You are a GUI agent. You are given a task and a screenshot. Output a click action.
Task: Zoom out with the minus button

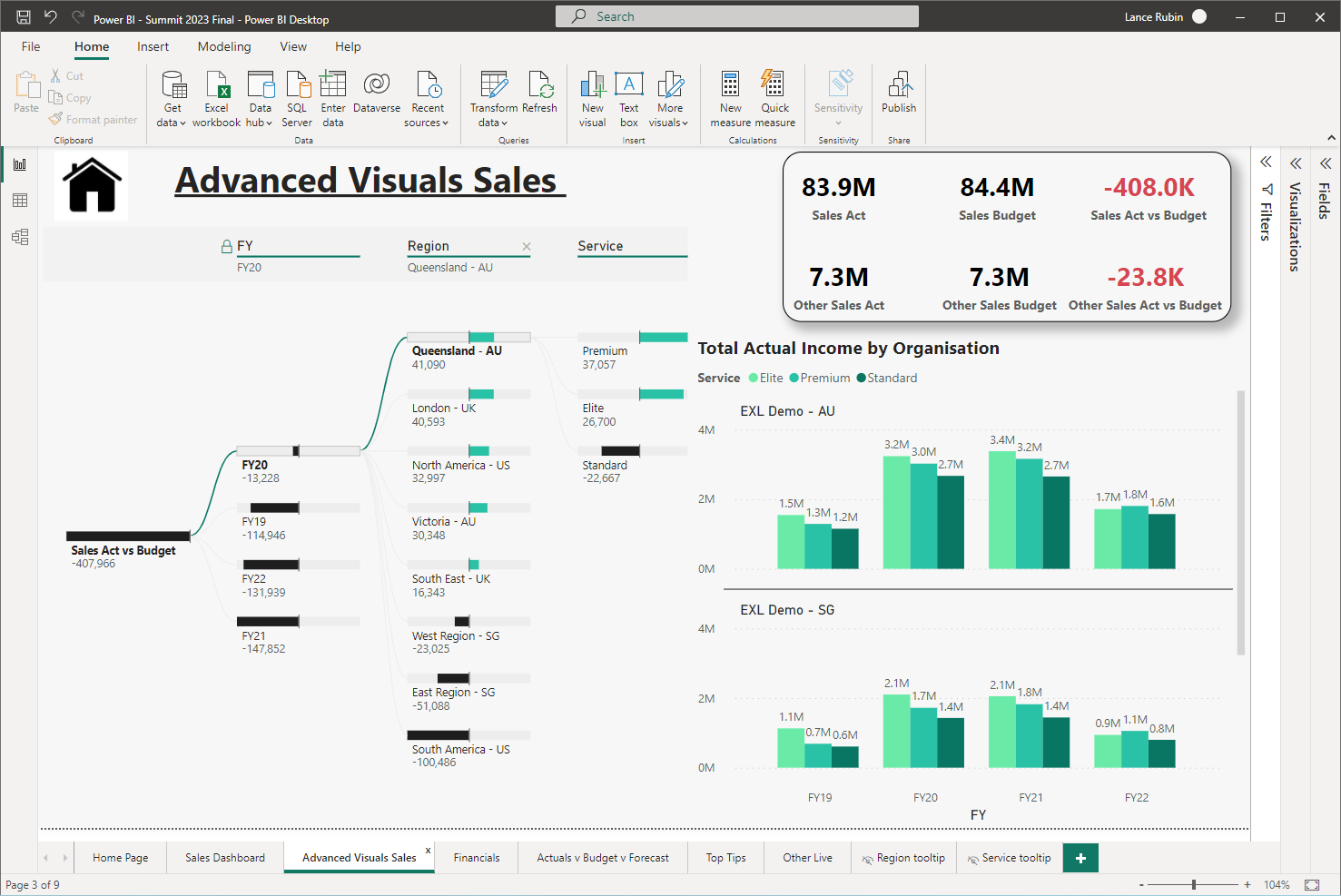(1141, 884)
